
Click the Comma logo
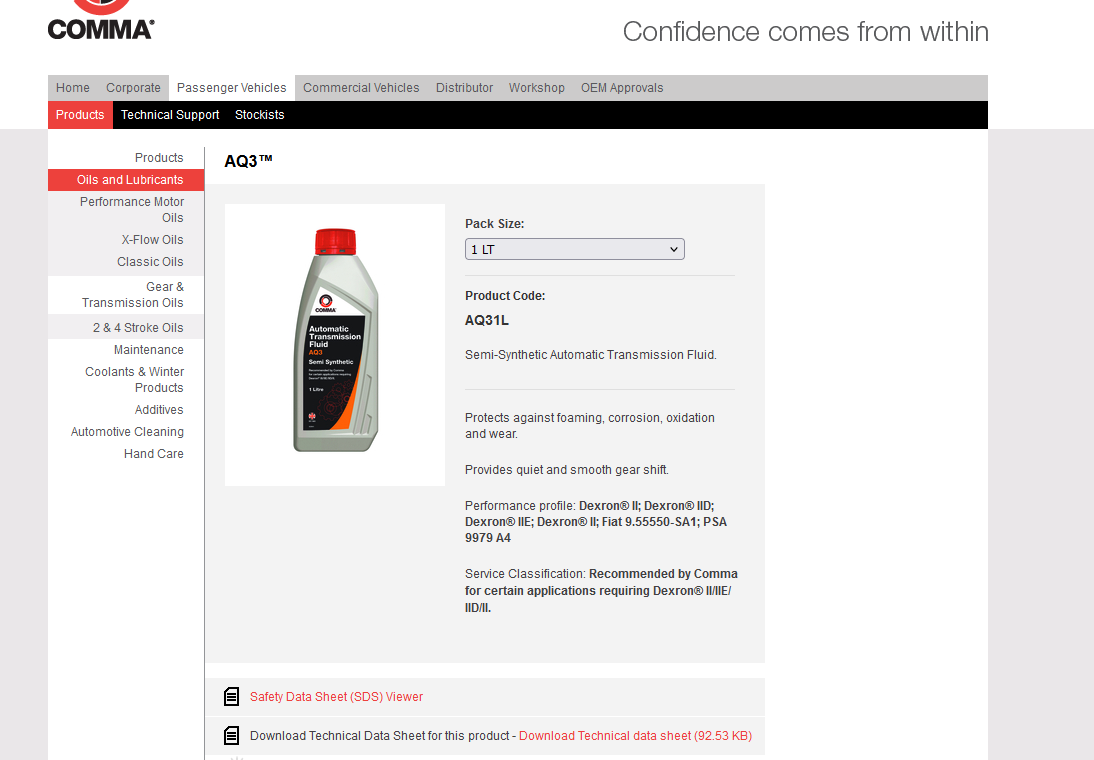click(101, 20)
